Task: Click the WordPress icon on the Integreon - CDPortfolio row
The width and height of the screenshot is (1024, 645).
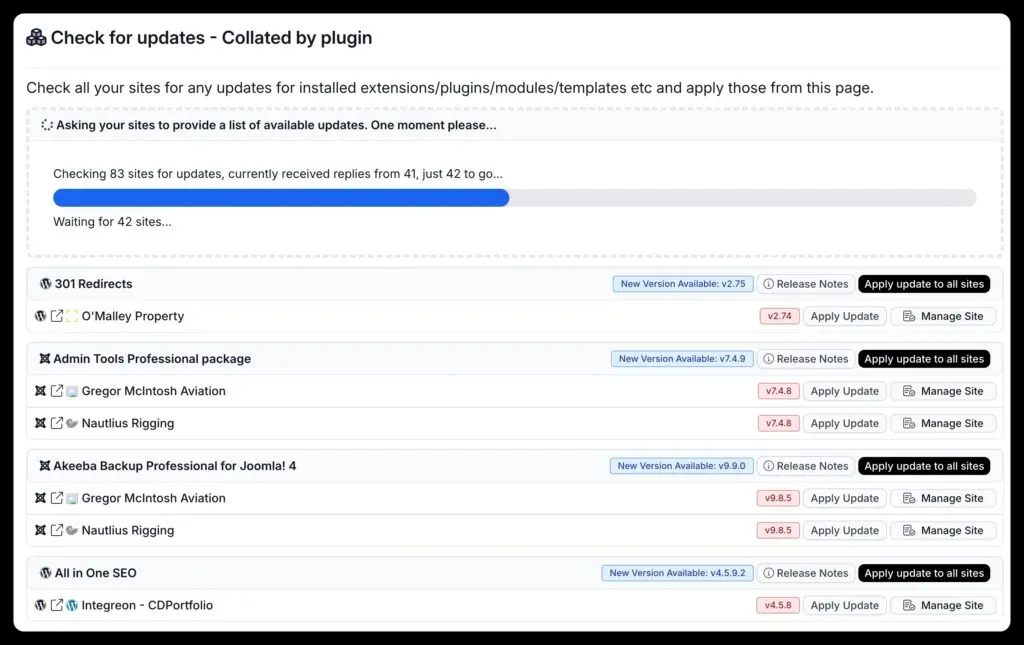Action: 41,605
